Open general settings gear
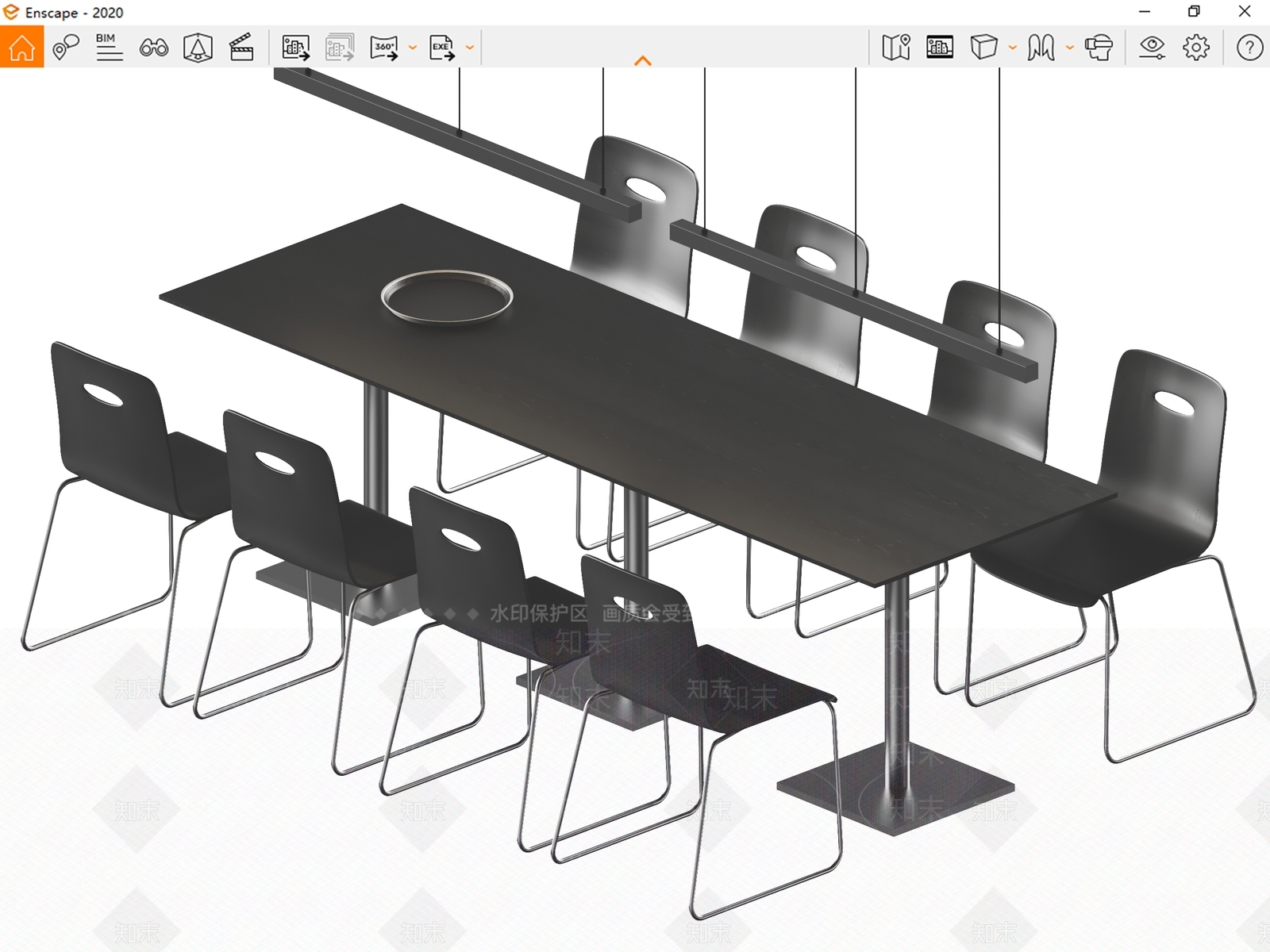 pos(1196,48)
